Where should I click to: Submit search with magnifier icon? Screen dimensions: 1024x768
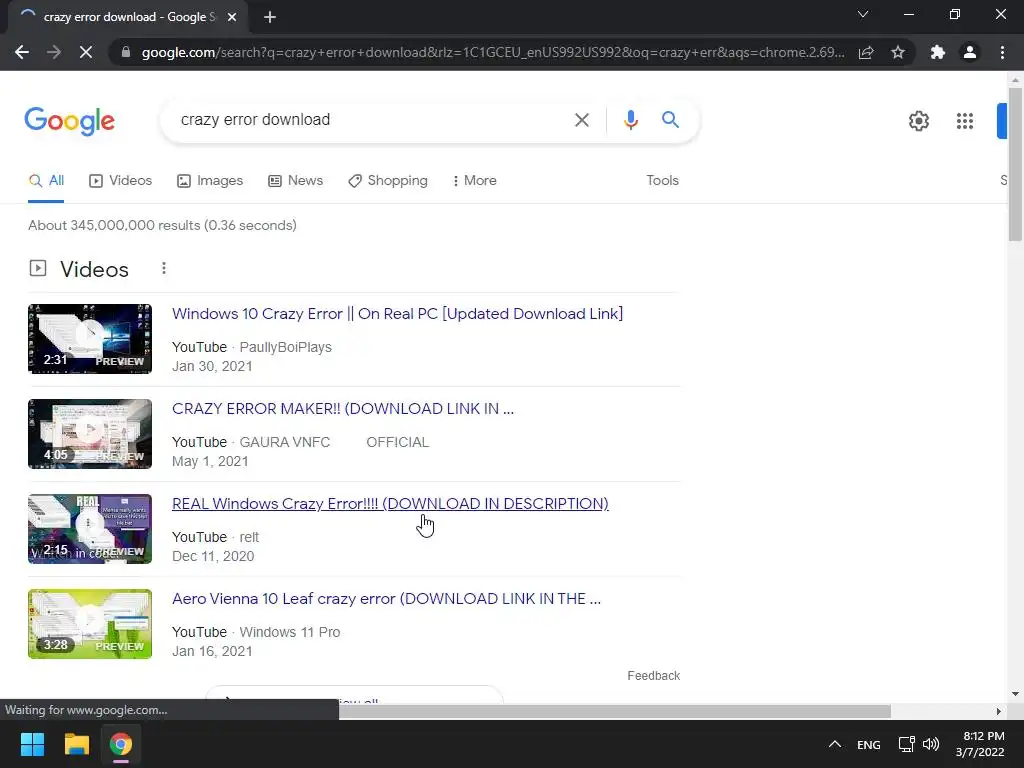[670, 120]
